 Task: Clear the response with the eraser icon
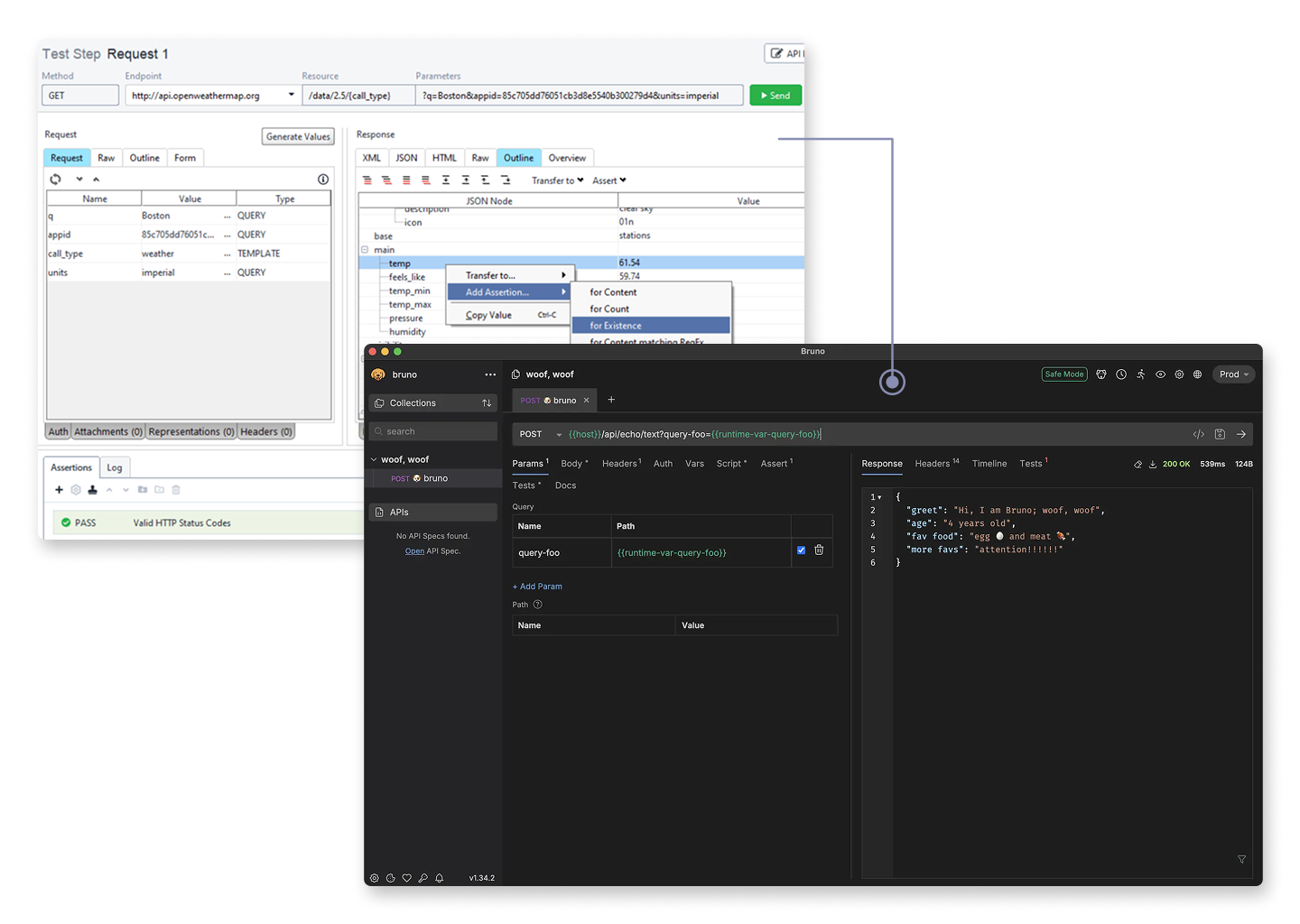tap(1138, 464)
